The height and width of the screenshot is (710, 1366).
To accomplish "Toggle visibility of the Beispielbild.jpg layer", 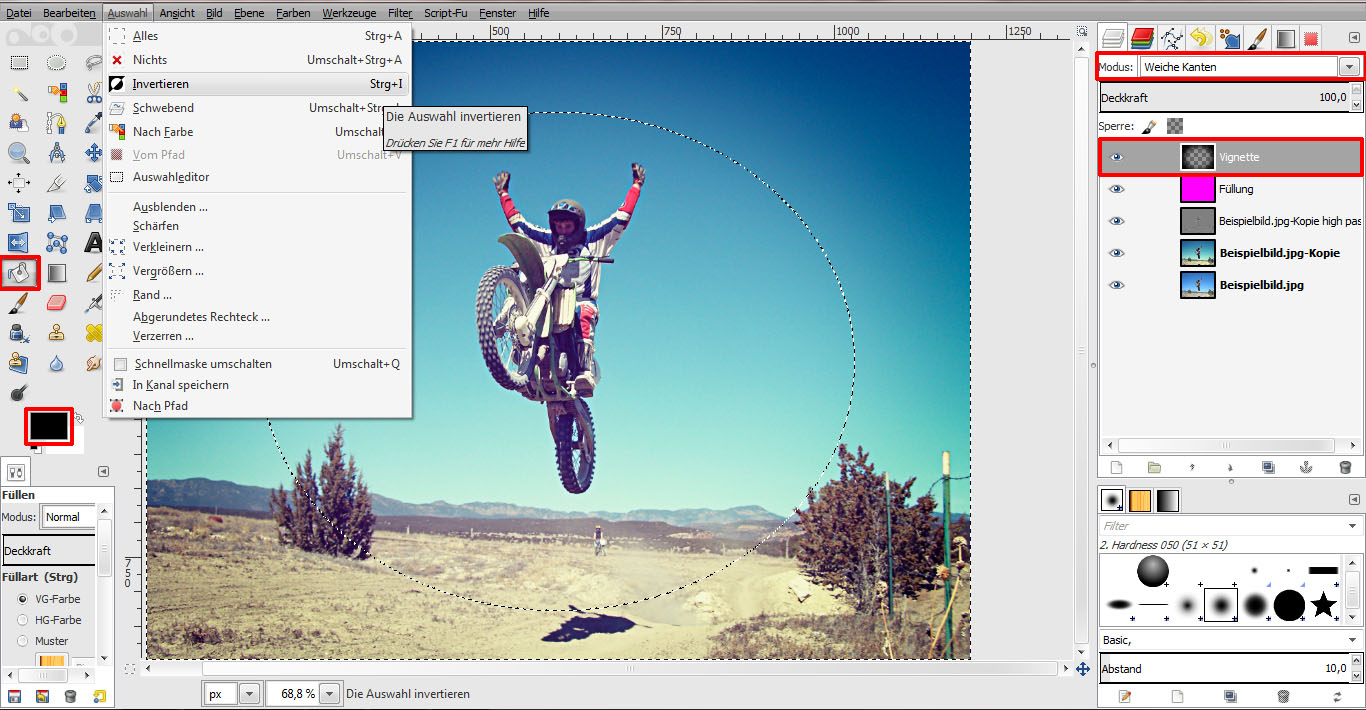I will point(1116,285).
